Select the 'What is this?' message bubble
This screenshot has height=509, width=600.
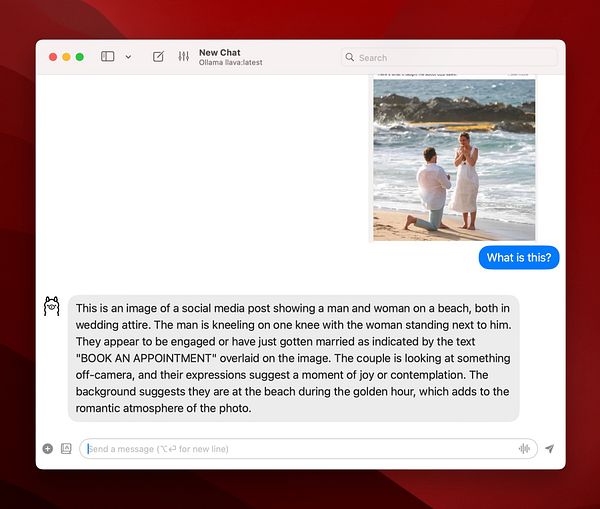(x=519, y=258)
